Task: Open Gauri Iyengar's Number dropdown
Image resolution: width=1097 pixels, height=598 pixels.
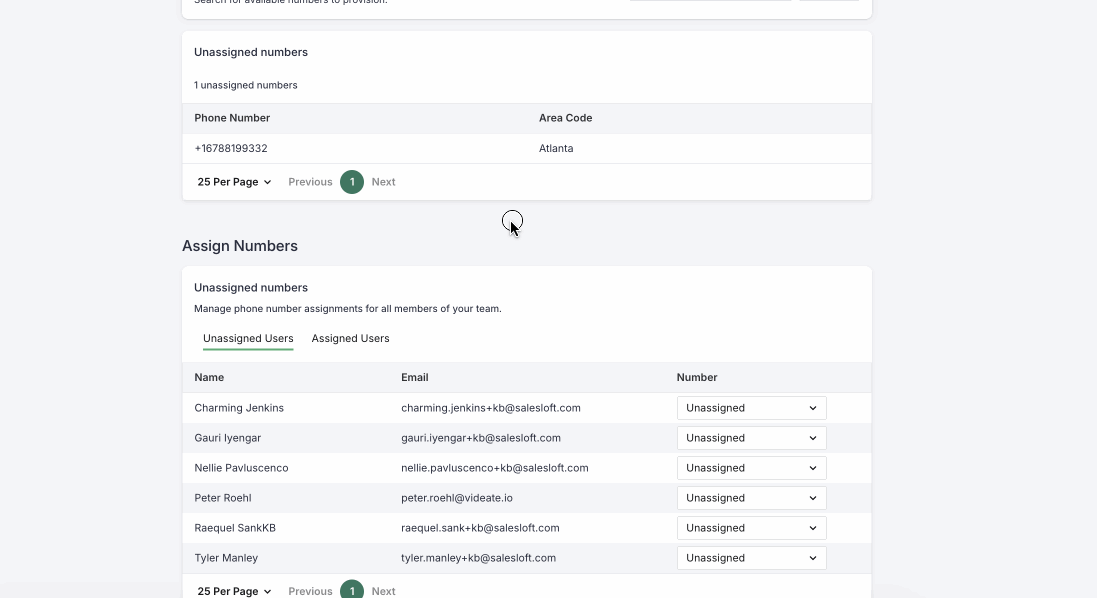Action: coord(750,437)
